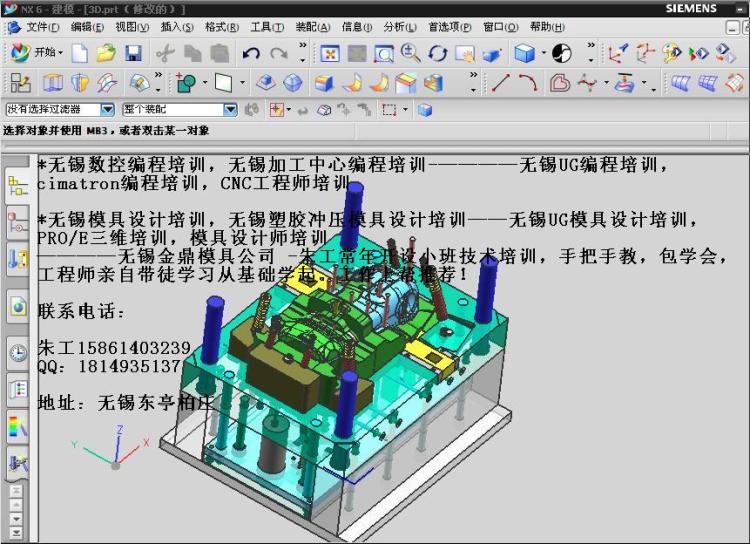750x544 pixels.
Task: Redo the action with the right arrow
Action: coord(279,53)
